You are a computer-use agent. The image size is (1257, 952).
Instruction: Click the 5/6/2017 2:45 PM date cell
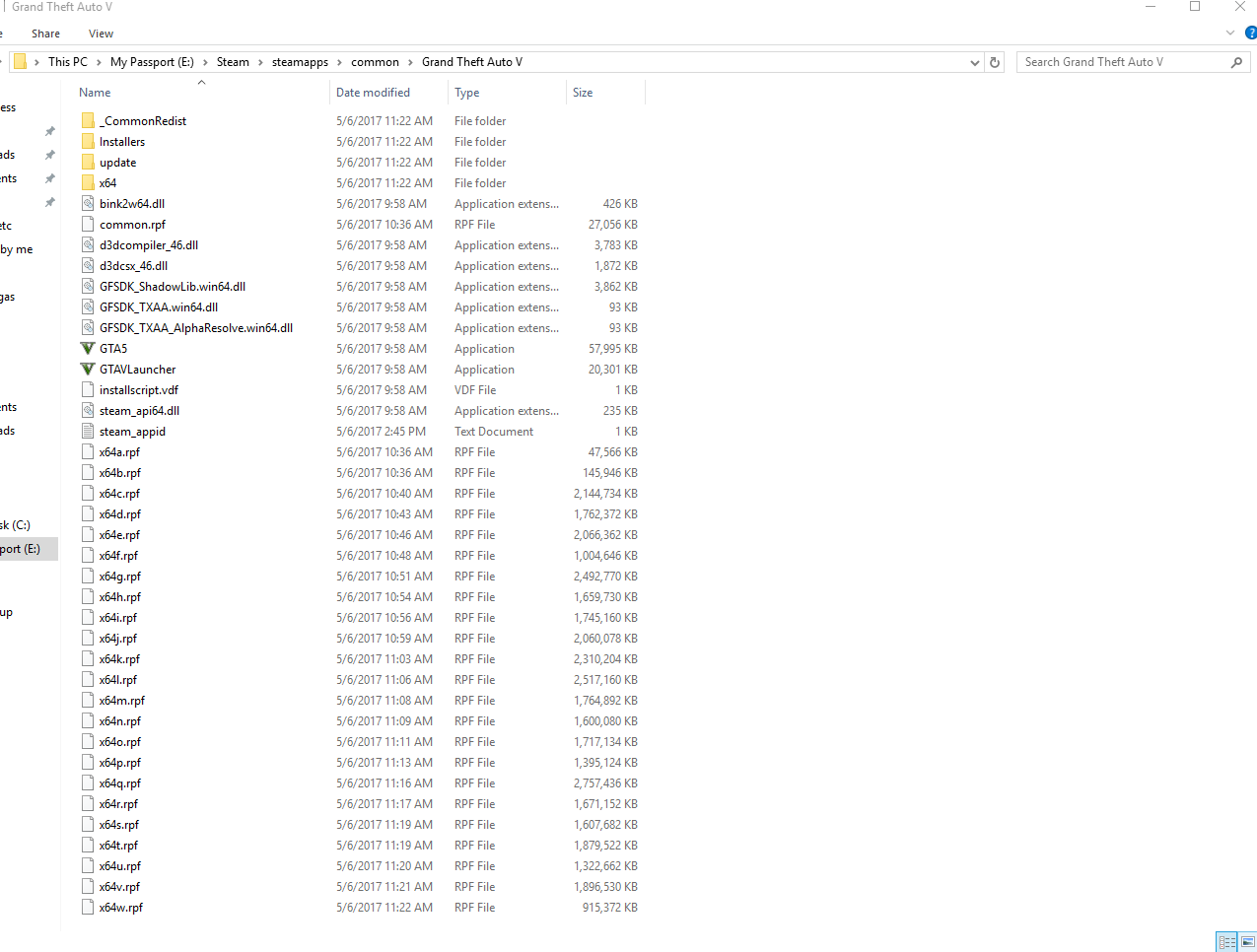[x=382, y=432]
